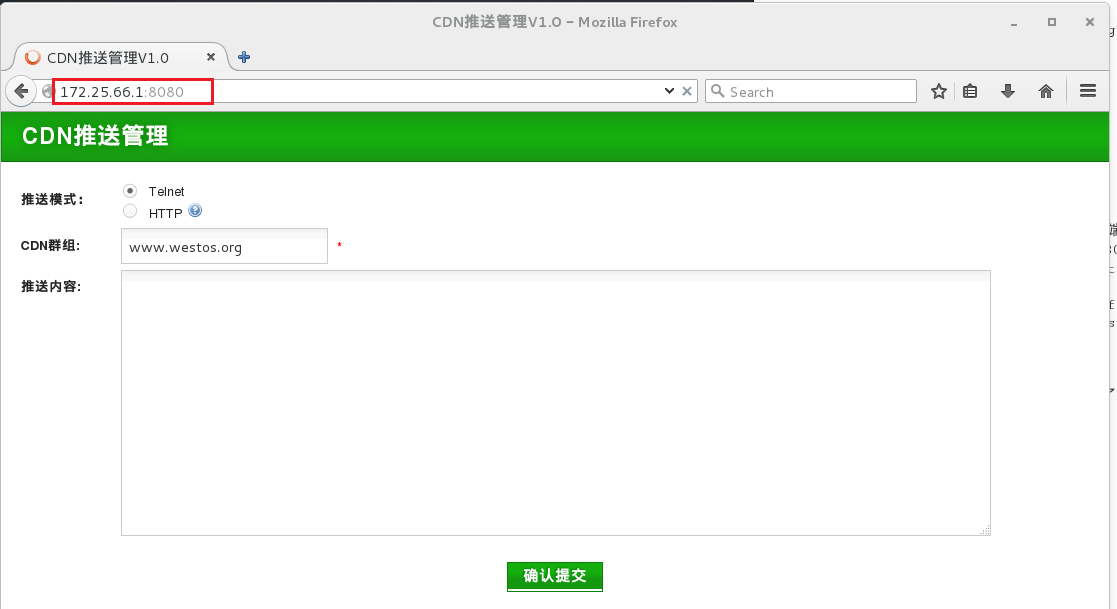
Task: Go back using the back arrow button
Action: (21, 91)
